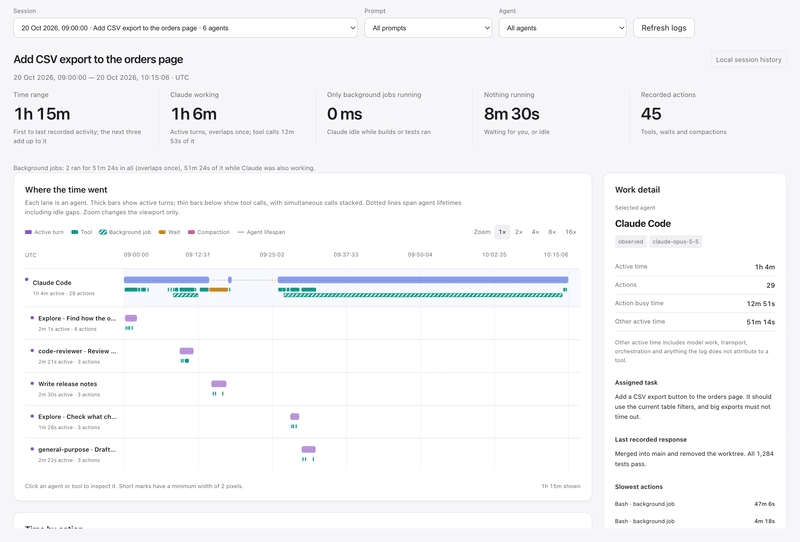Screen dimensions: 800x542
Task: Click the slowest action taking 47m 6s
Action: tap(694, 504)
